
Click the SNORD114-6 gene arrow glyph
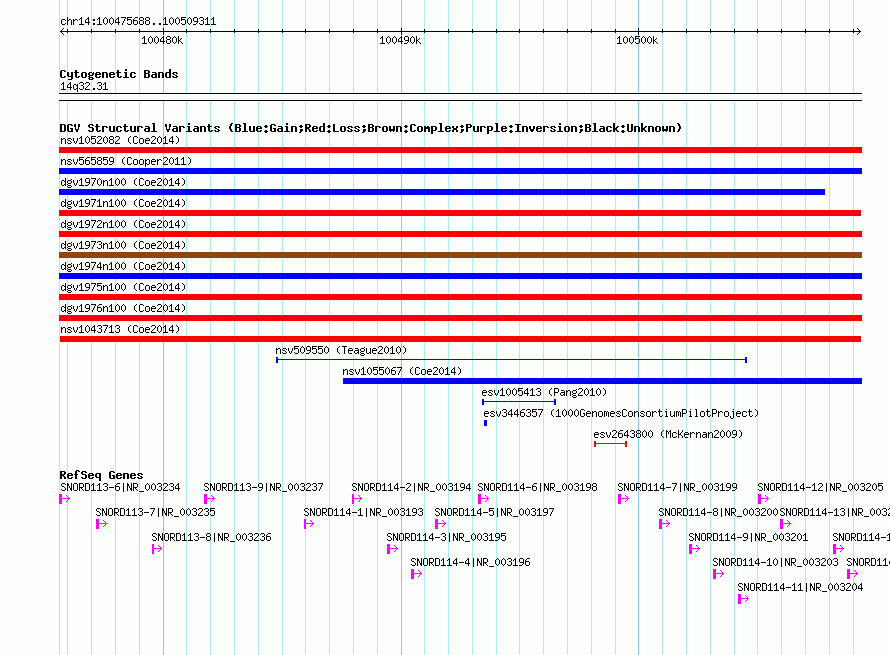coord(484,499)
